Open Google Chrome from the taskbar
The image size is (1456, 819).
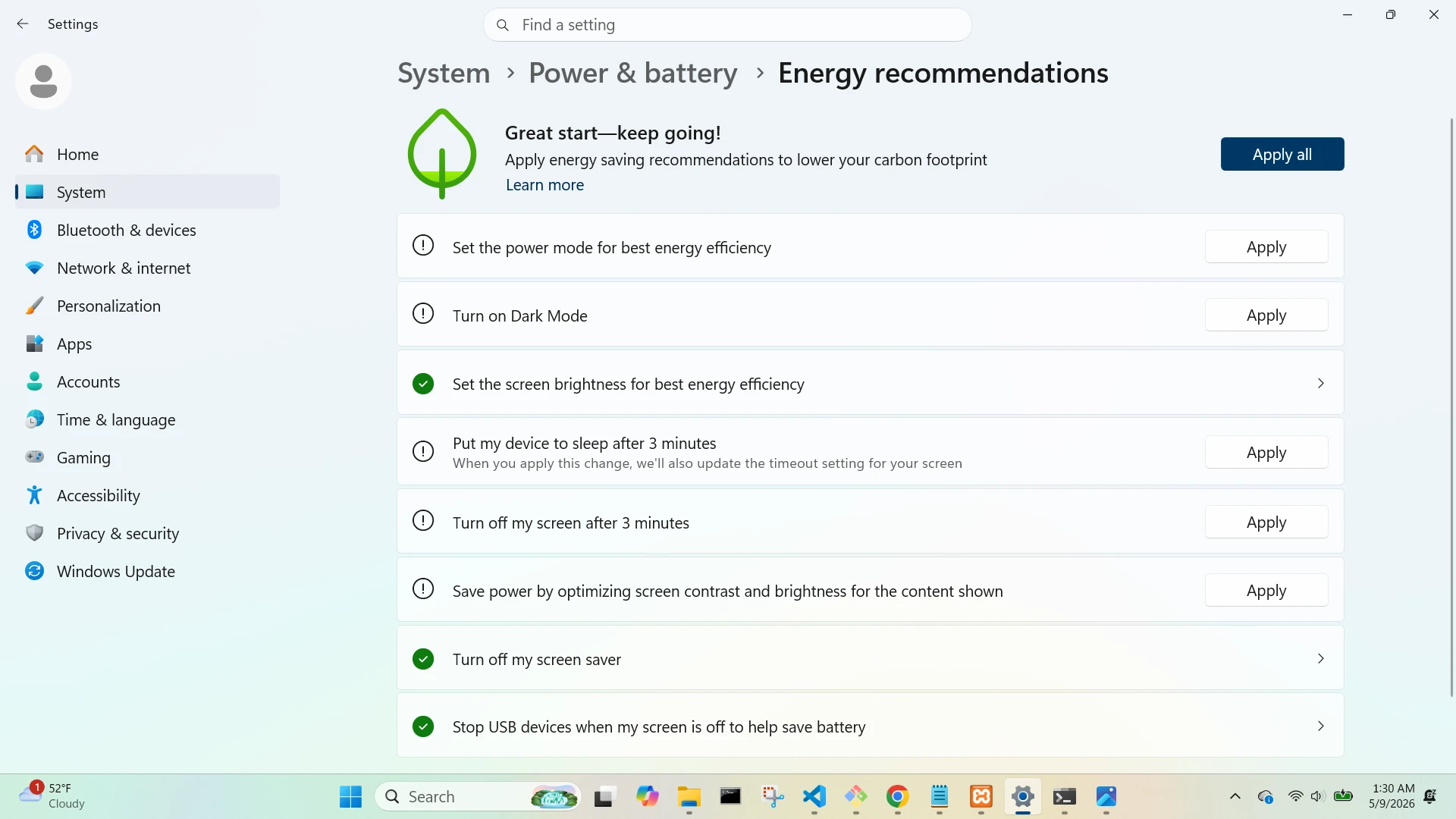click(x=897, y=797)
